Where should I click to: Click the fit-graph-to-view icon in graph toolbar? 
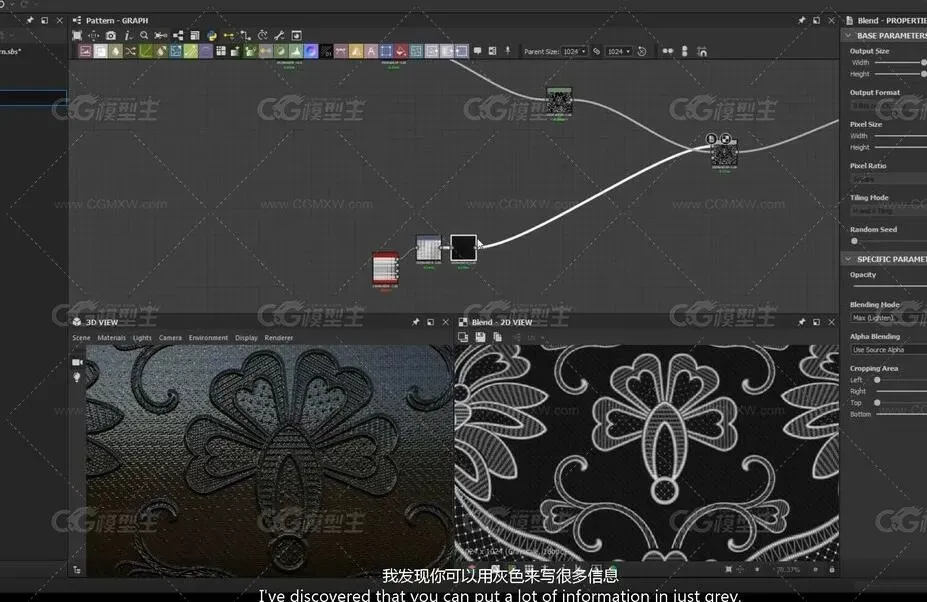[77, 35]
